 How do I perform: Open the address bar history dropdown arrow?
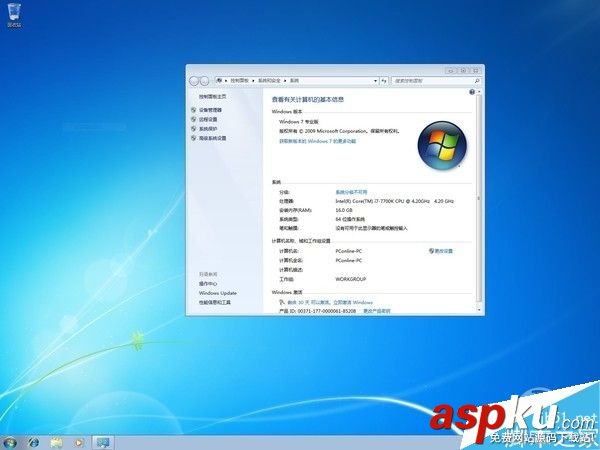pos(375,81)
